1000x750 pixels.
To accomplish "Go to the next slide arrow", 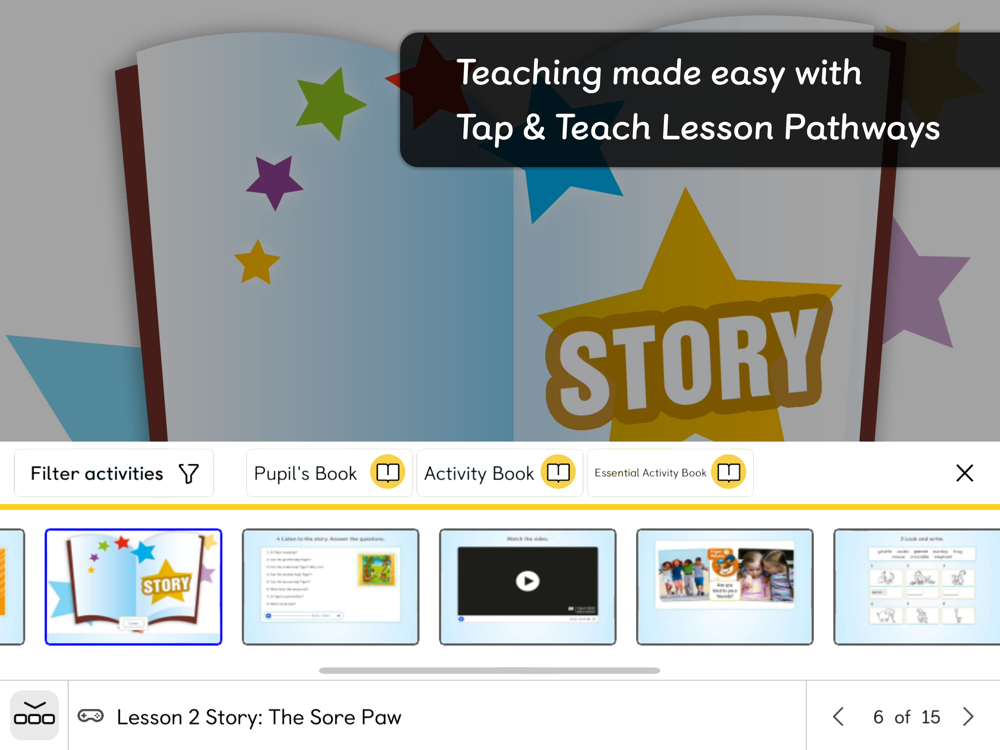I will pos(968,716).
